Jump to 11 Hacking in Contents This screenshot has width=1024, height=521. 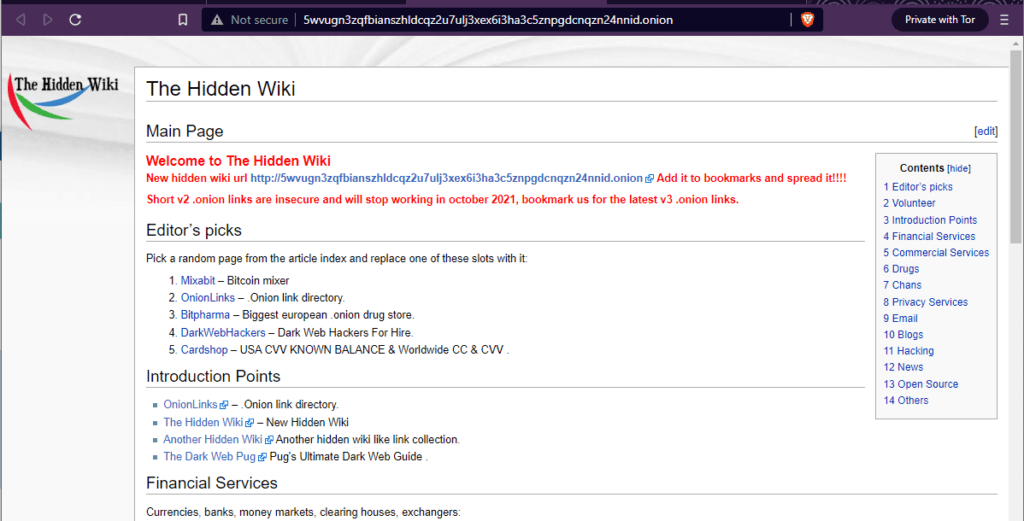(x=908, y=351)
